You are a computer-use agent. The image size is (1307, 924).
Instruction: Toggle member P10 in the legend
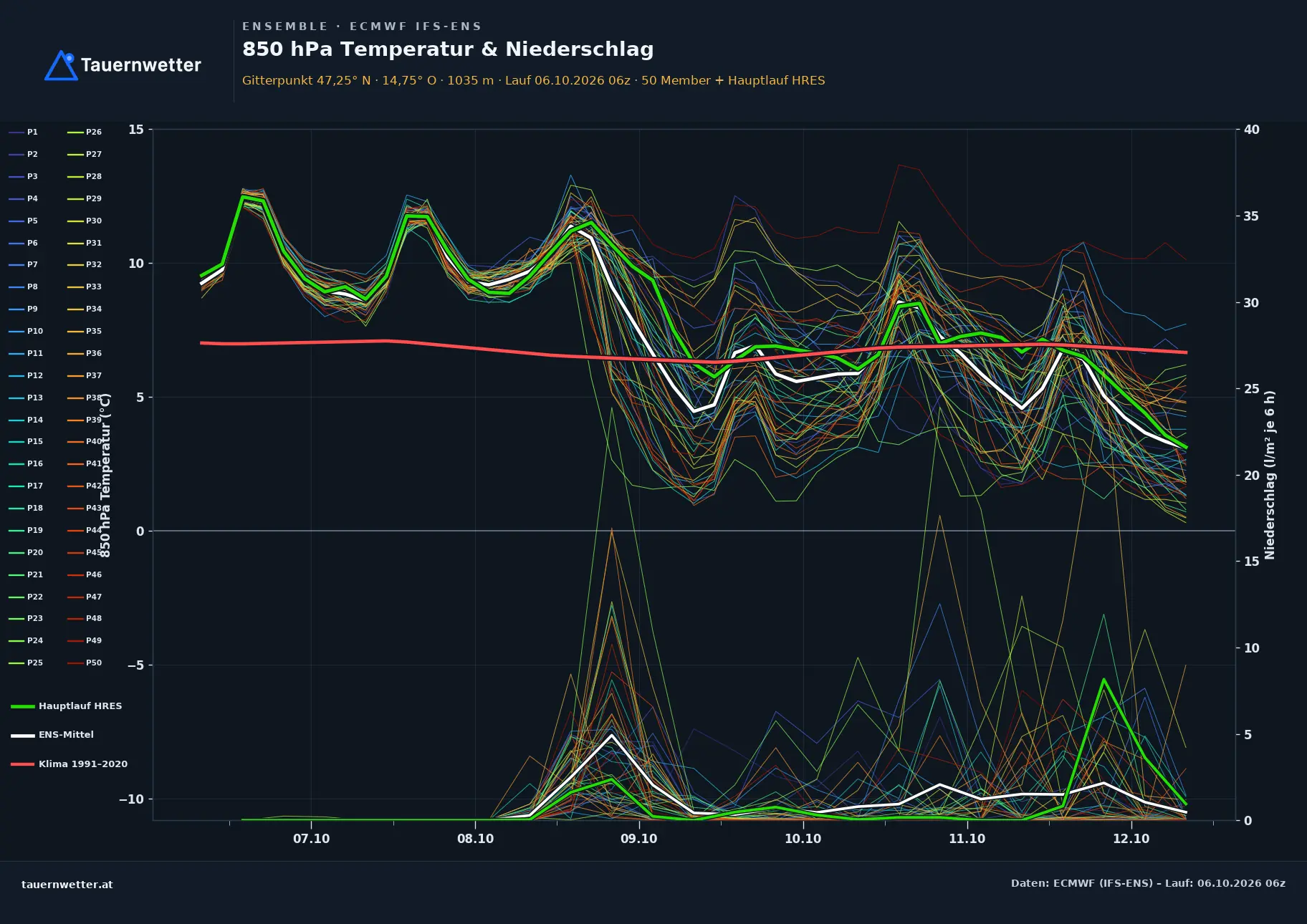26,332
